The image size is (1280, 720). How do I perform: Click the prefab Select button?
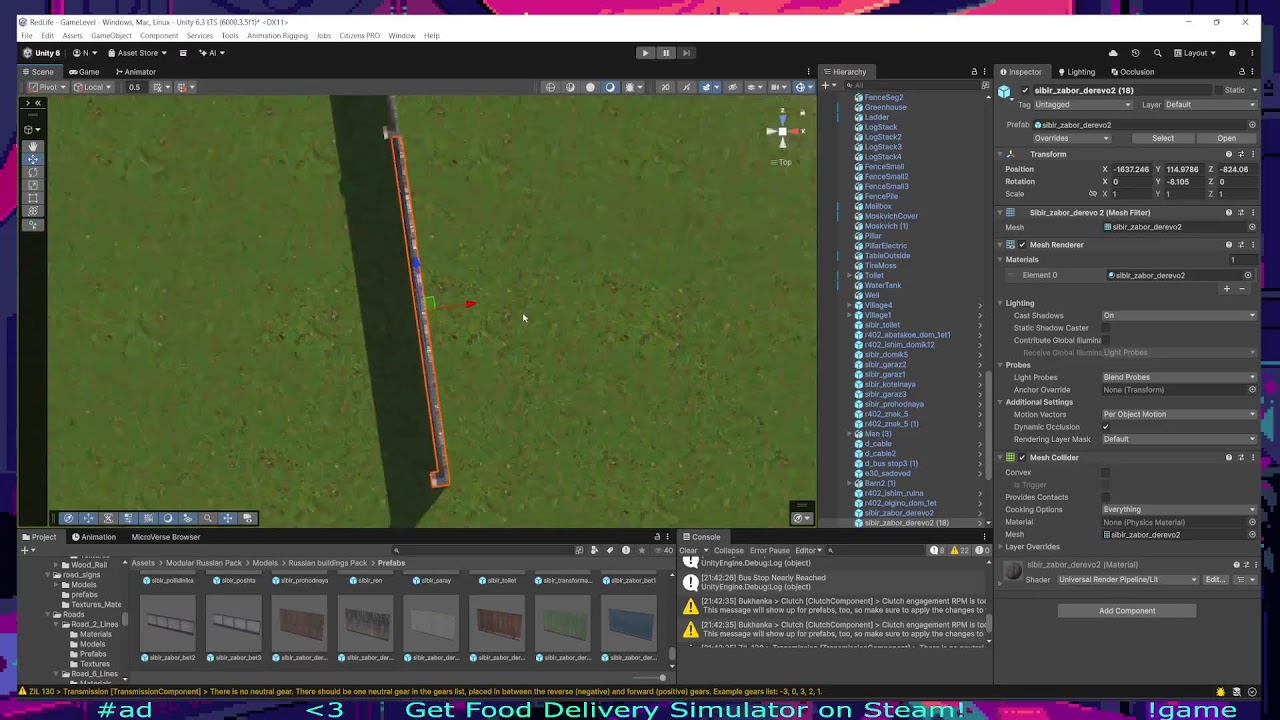click(x=1163, y=138)
